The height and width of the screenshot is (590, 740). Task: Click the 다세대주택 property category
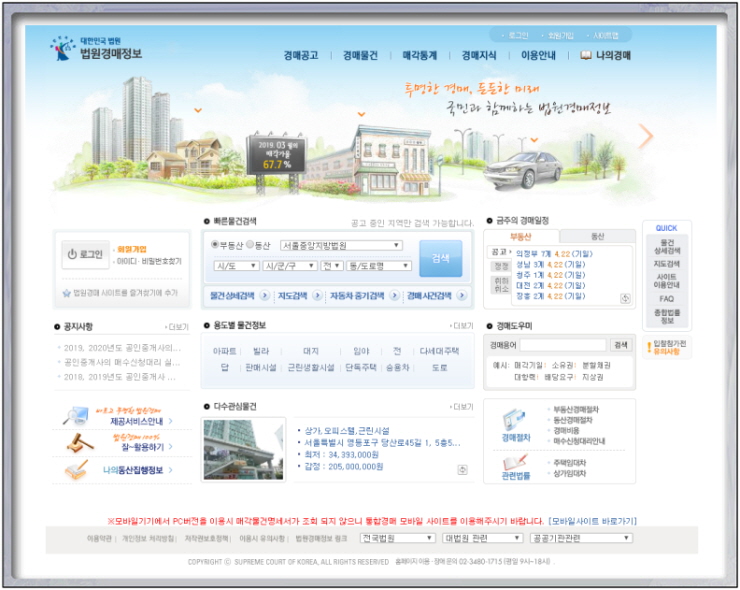[x=439, y=351]
